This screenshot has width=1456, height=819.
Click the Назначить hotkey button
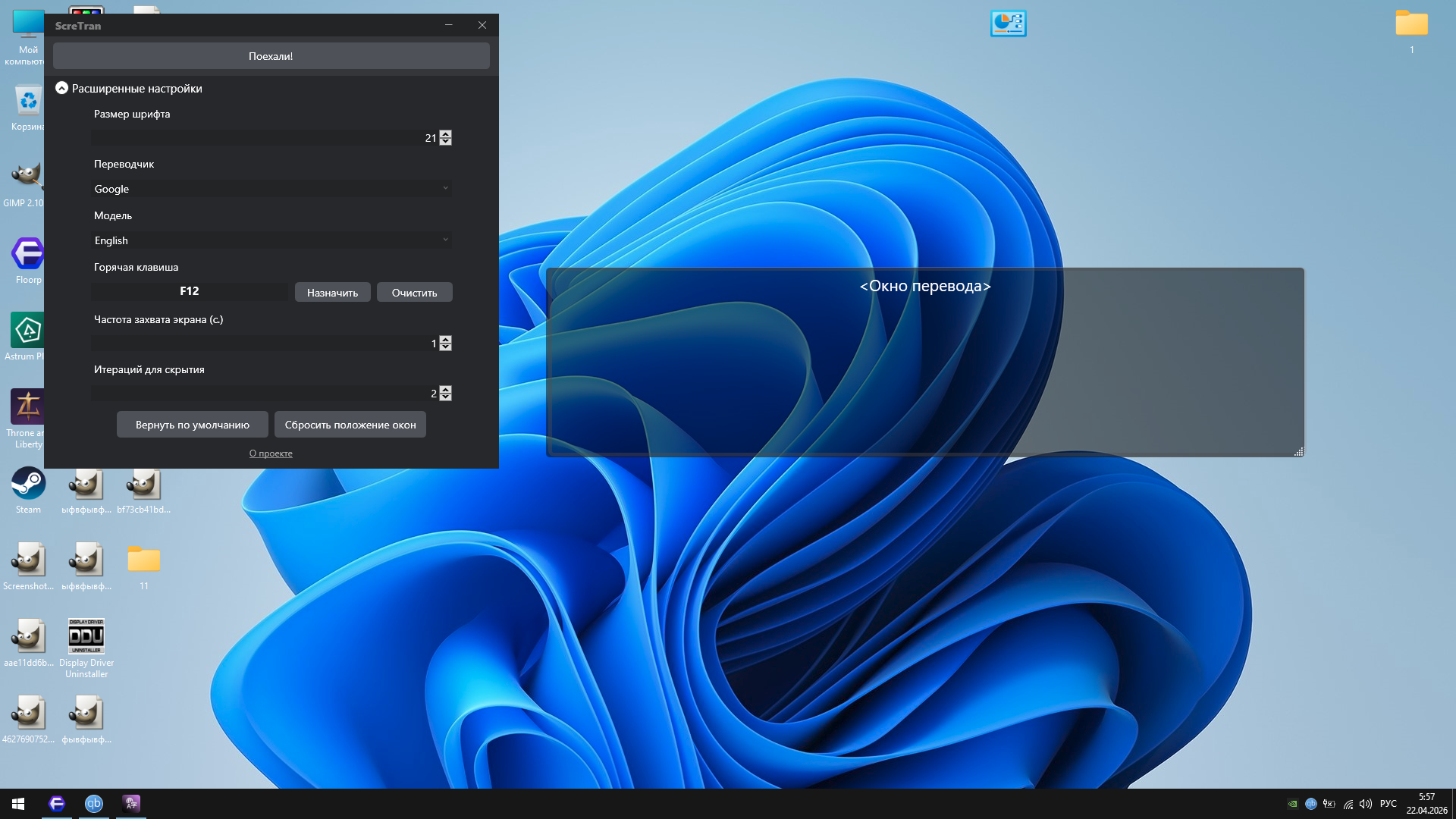point(332,292)
